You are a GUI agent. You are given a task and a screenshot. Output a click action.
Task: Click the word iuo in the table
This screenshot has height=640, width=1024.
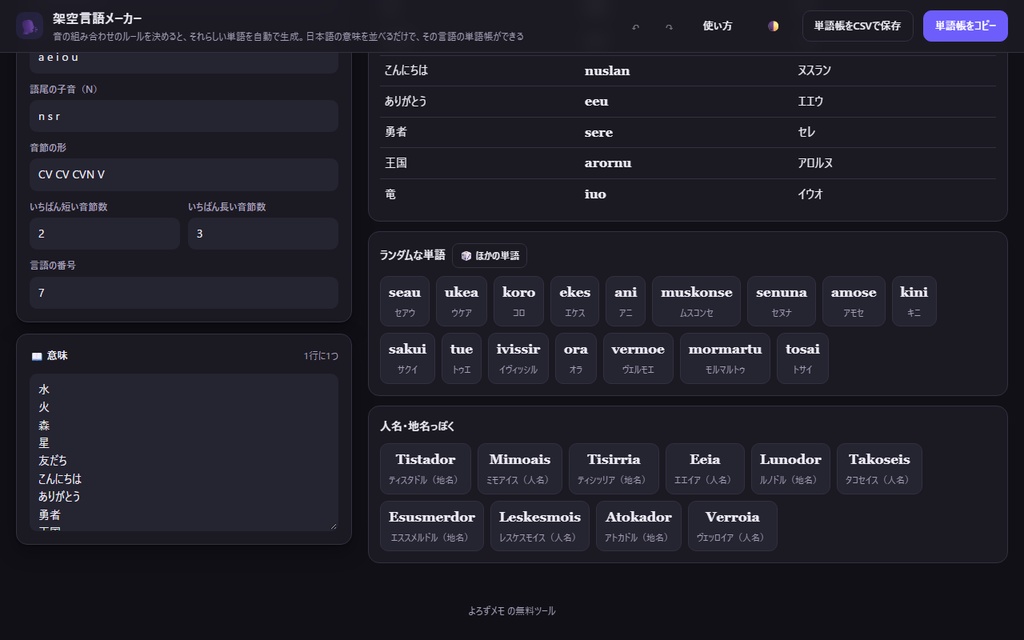point(595,195)
